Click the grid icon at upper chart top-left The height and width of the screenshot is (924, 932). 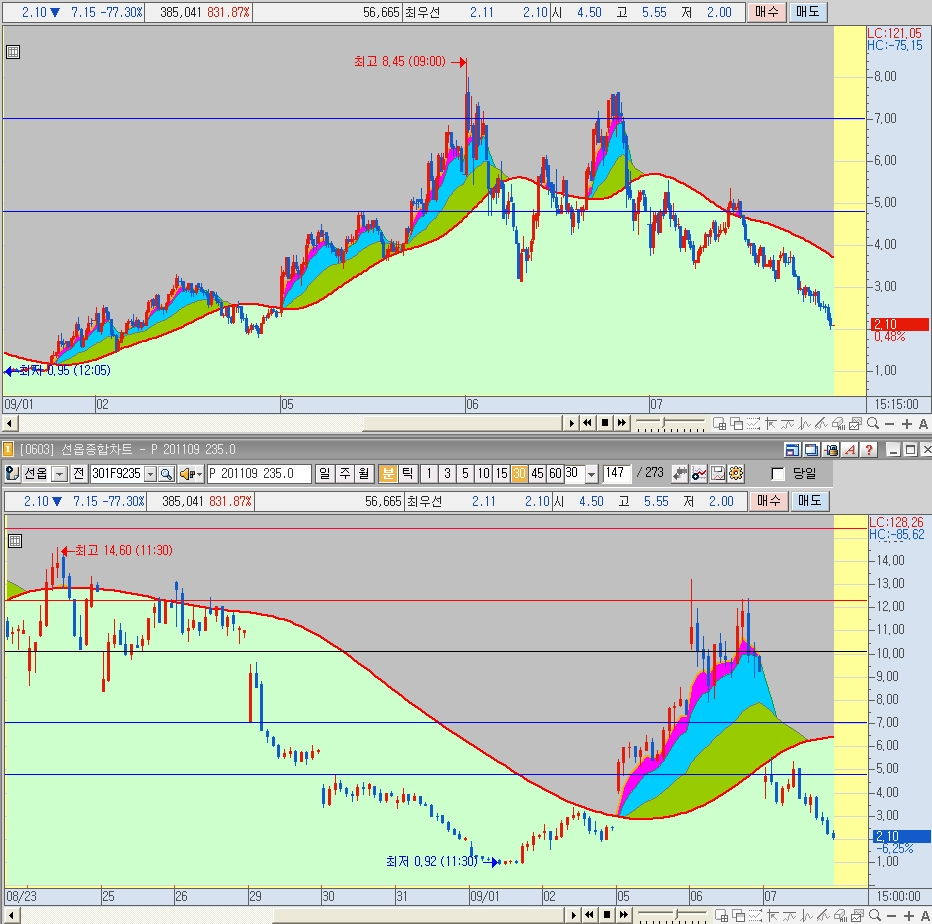[x=13, y=52]
